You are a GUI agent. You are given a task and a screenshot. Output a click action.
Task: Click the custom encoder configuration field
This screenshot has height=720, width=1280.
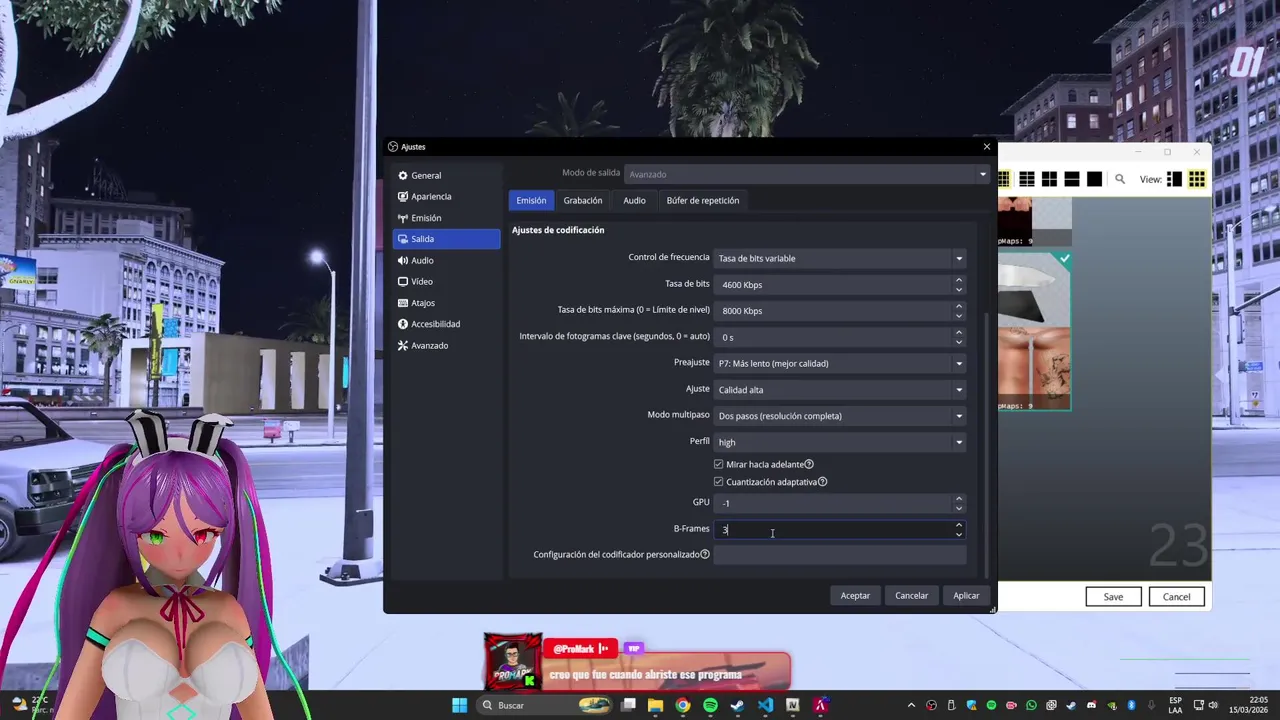pyautogui.click(x=840, y=555)
